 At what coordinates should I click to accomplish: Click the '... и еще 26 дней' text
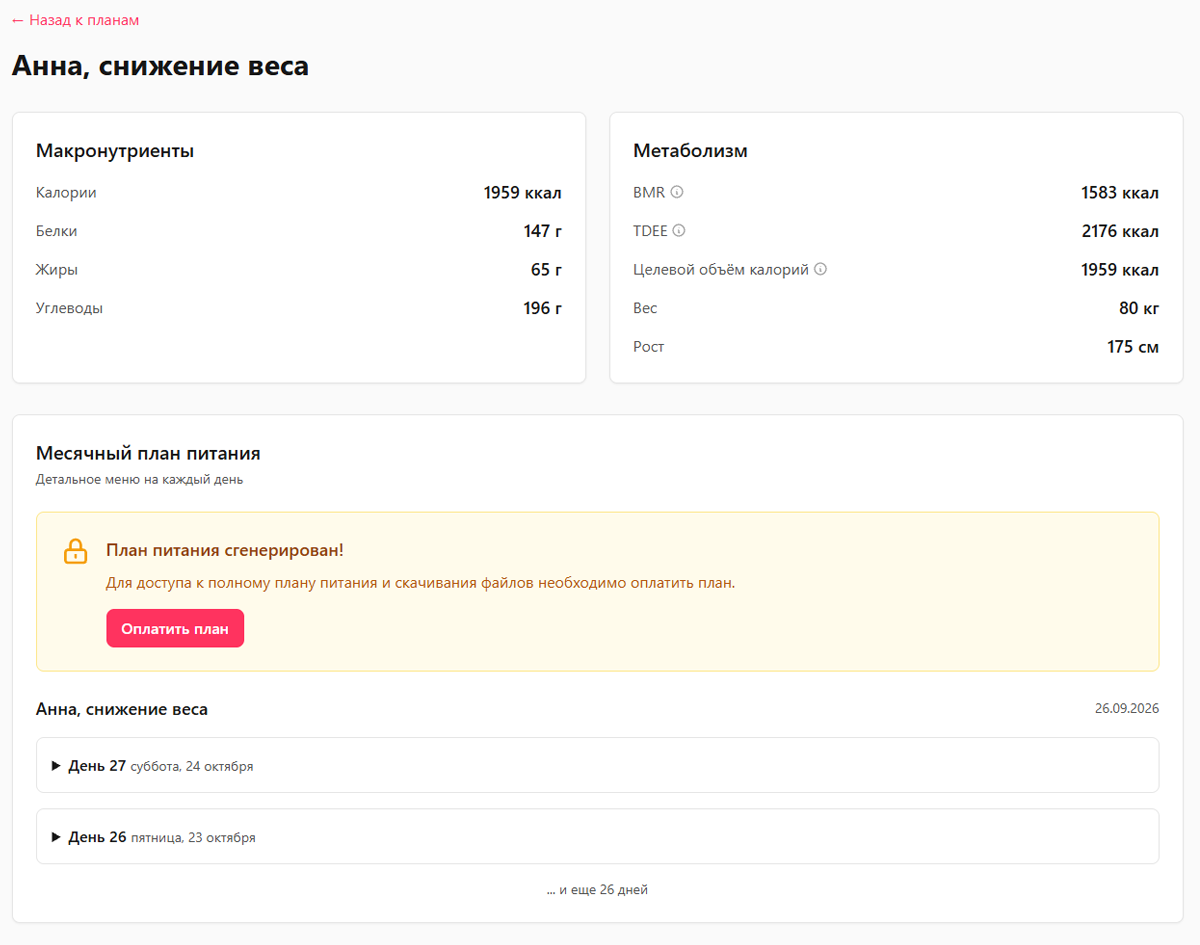(x=597, y=890)
